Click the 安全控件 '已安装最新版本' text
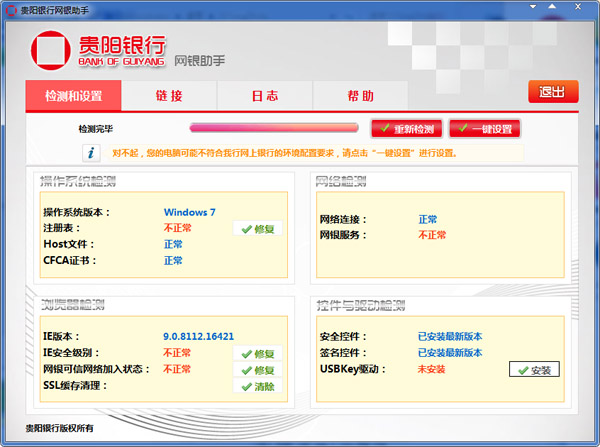The height and width of the screenshot is (447, 600). click(450, 336)
